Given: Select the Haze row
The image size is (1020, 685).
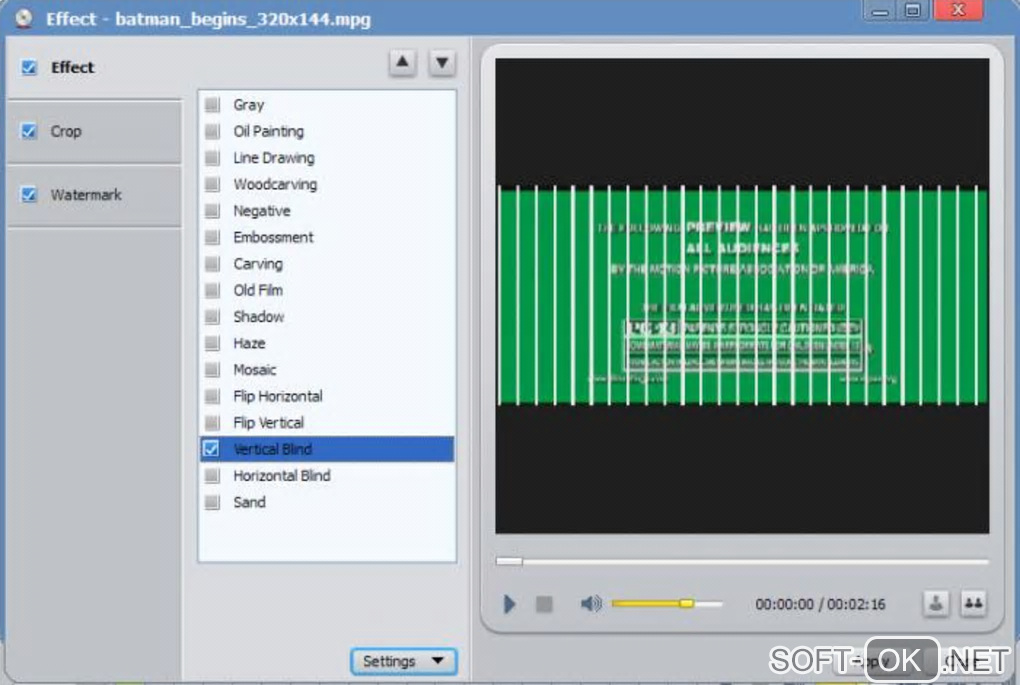Looking at the screenshot, I should click(327, 343).
